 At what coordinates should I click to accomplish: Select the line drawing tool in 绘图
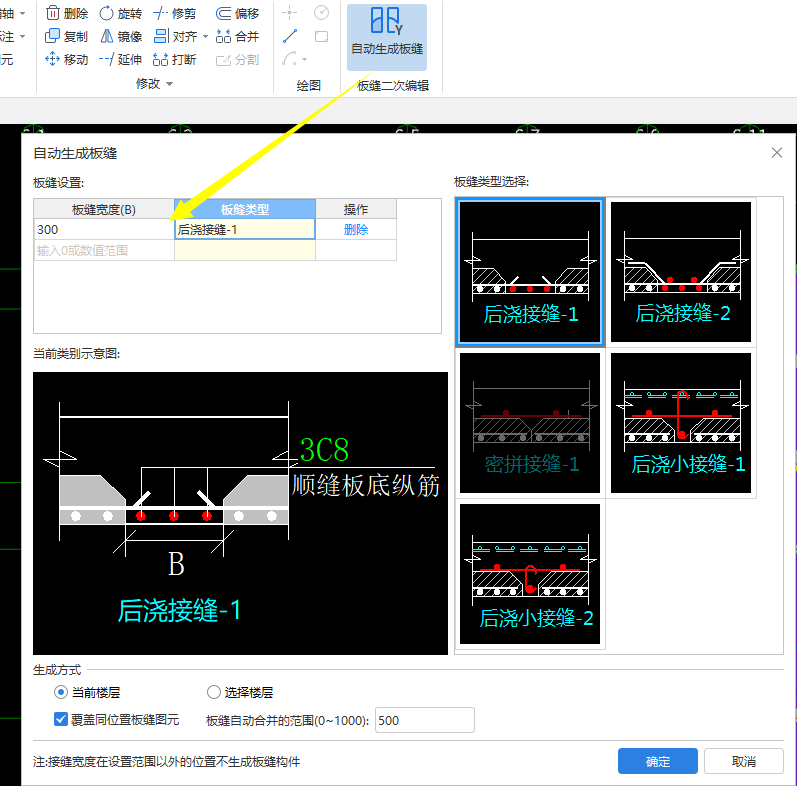[290, 36]
